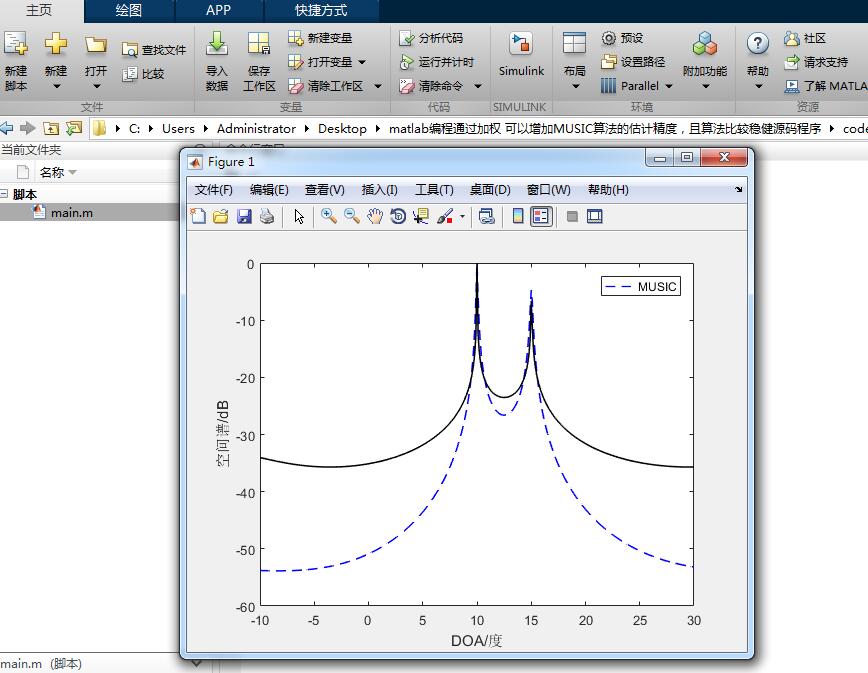Switch to the 绘图 (Plots) ribbon tab

pyautogui.click(x=129, y=11)
